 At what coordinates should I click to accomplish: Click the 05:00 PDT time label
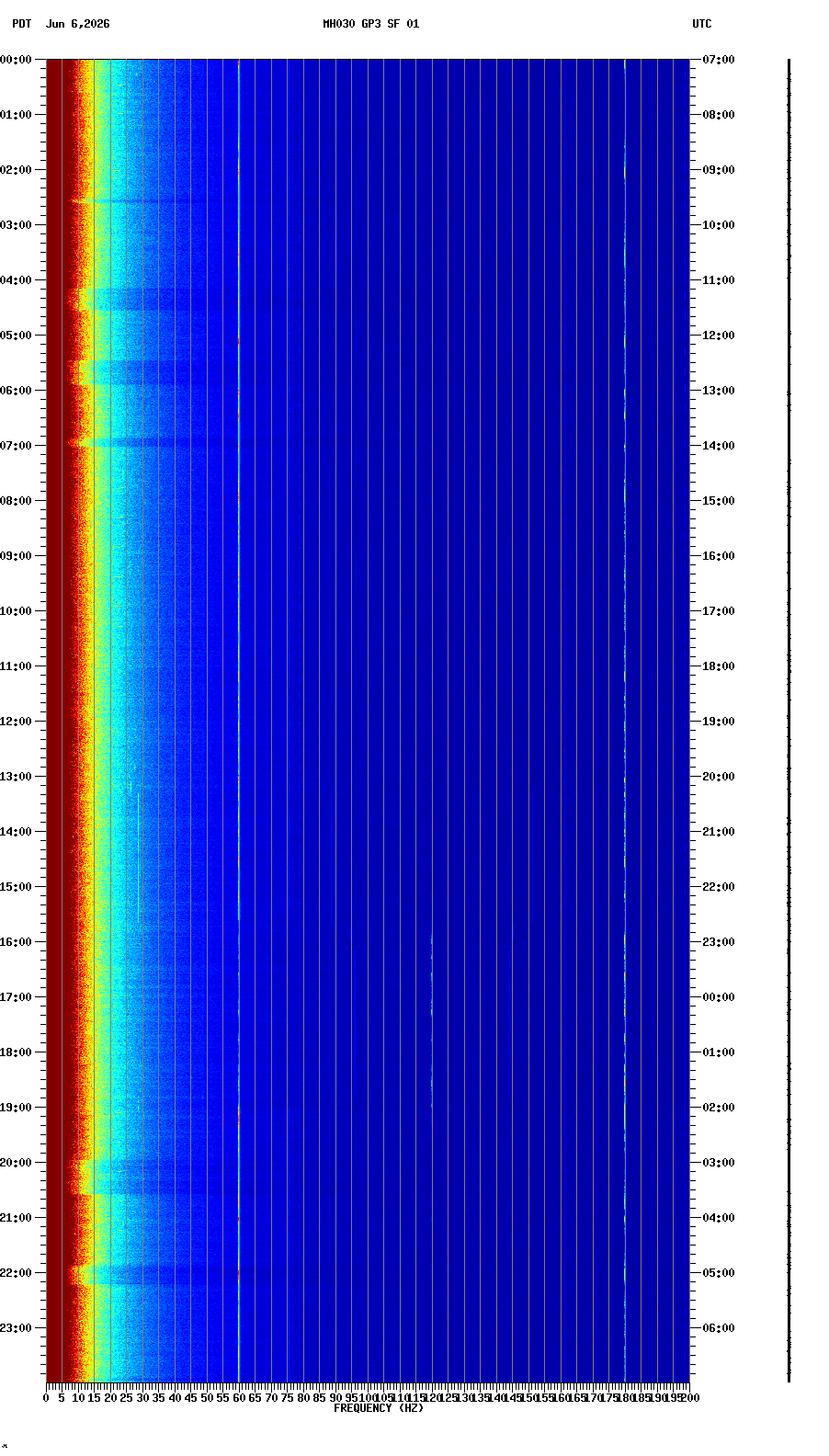click(x=16, y=336)
